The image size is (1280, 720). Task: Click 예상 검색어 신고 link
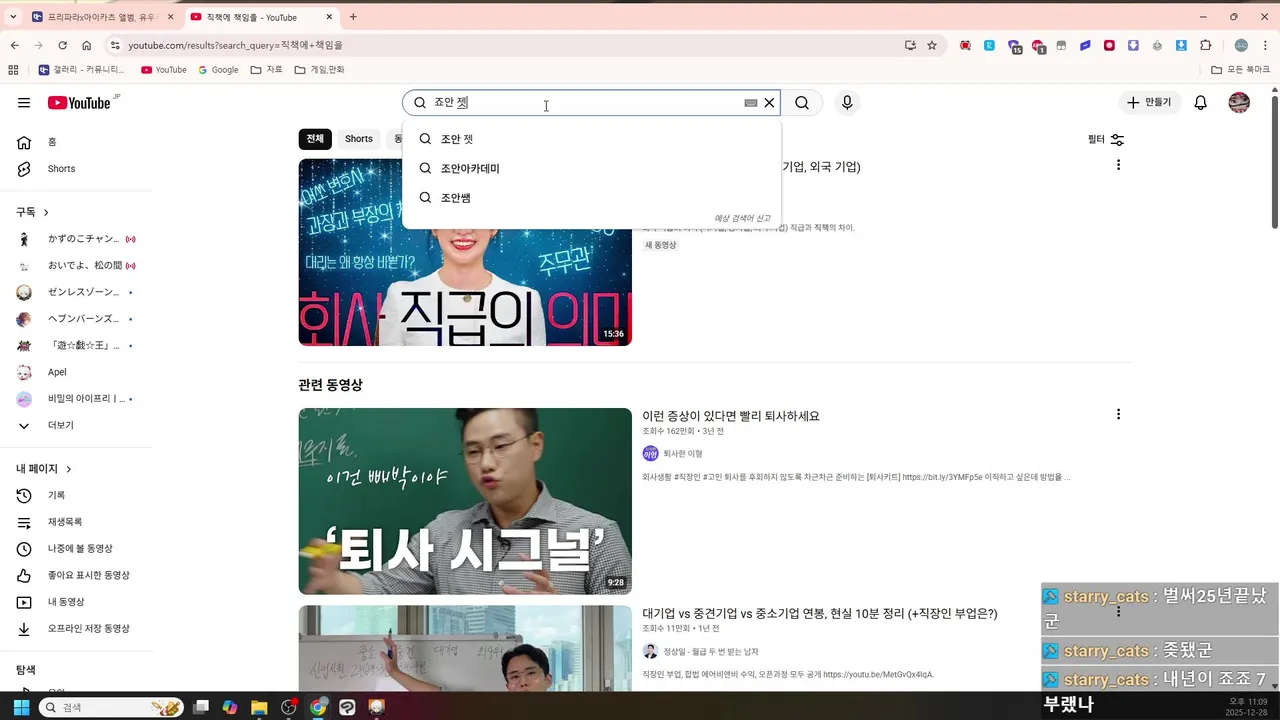[742, 218]
